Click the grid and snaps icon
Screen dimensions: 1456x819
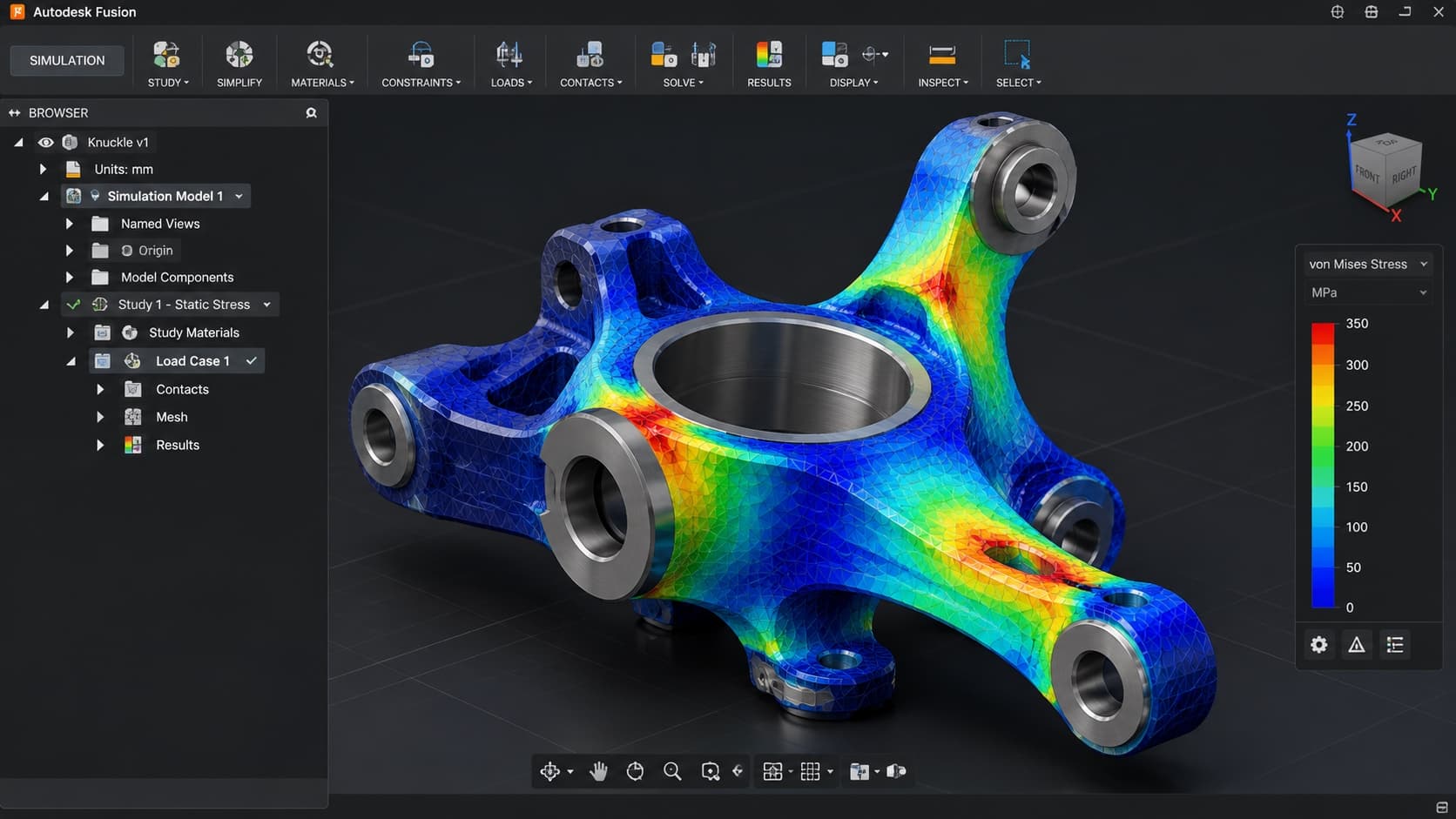811,771
